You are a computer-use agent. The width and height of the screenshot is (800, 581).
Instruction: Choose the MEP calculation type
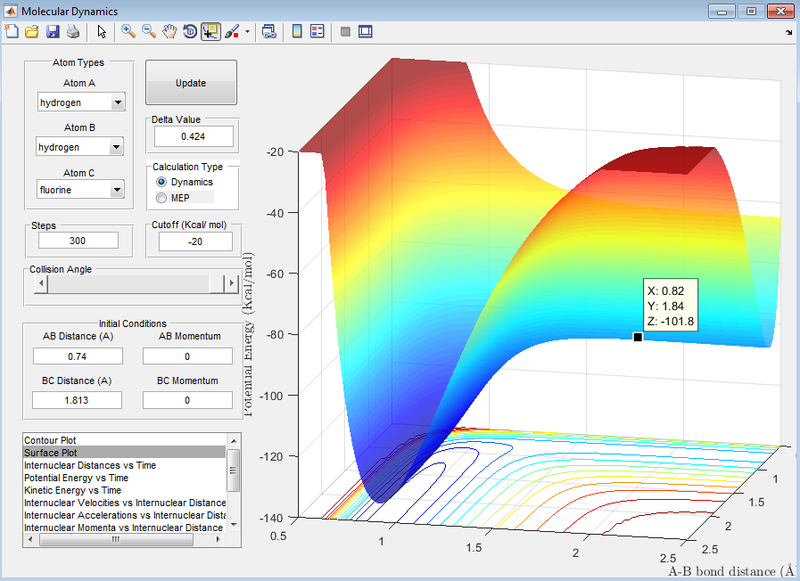[162, 198]
